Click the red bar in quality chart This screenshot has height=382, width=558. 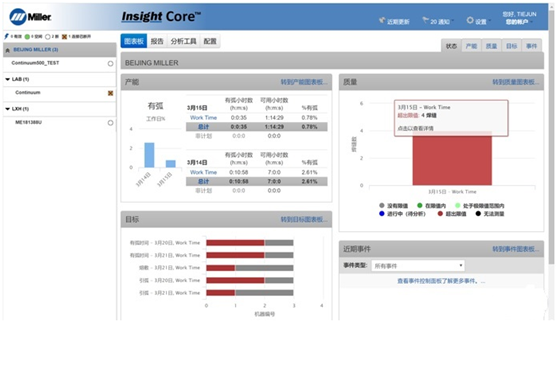pyautogui.click(x=452, y=159)
